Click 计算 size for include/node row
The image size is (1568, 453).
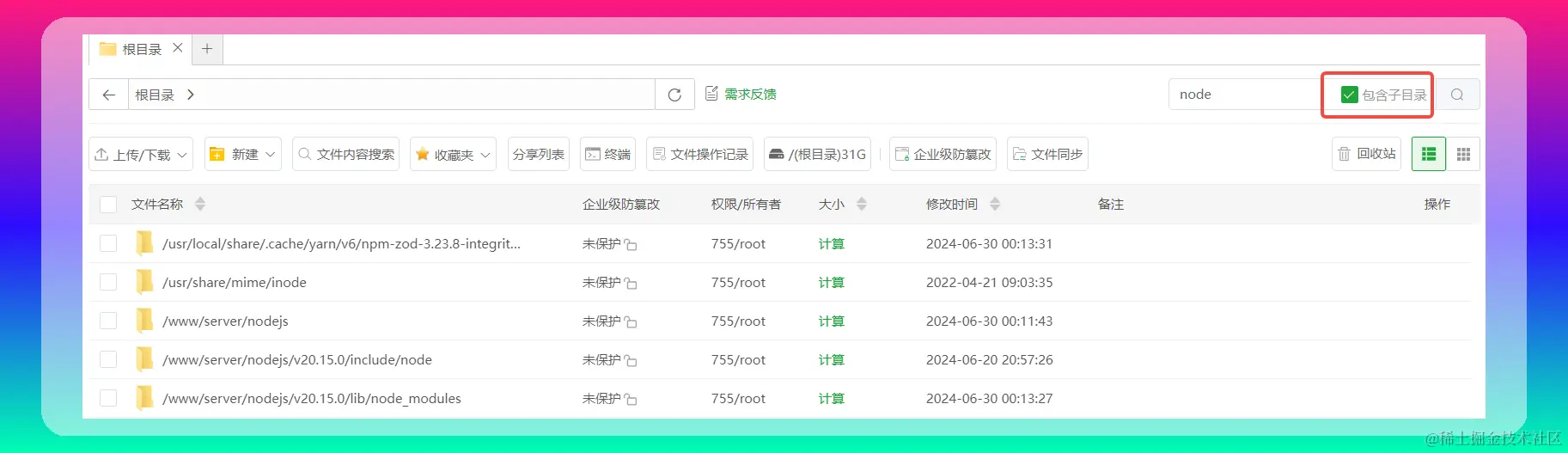[x=831, y=360]
